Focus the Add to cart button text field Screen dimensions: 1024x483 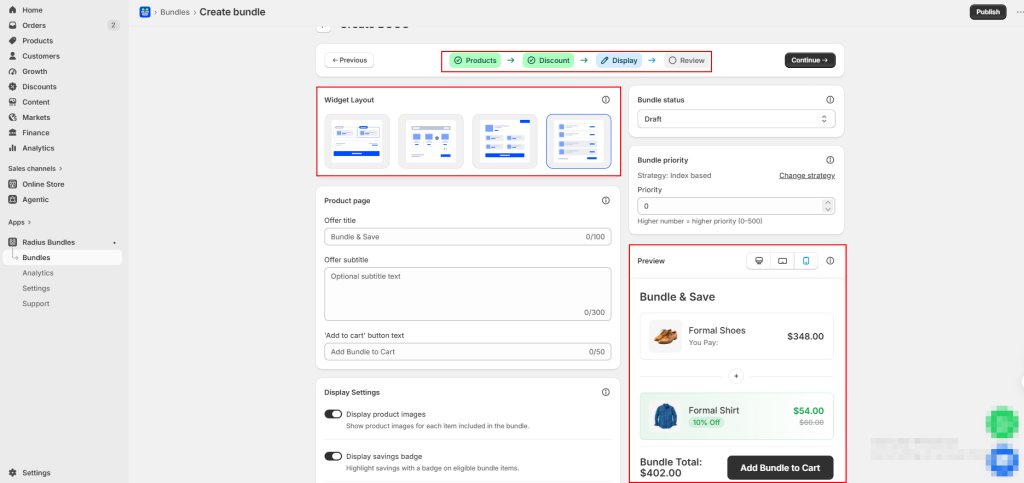[468, 352]
